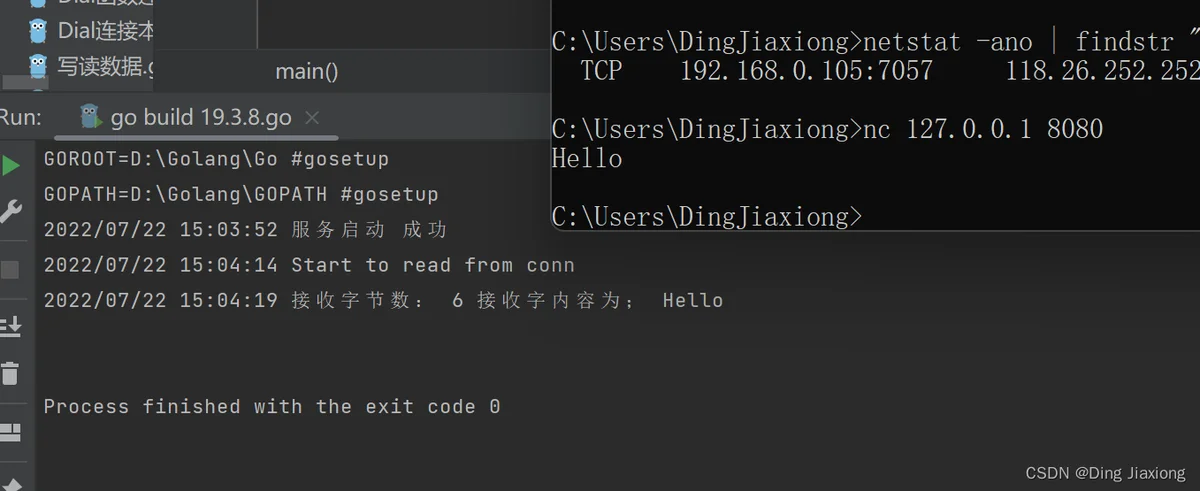The height and width of the screenshot is (491, 1200).
Task: Open run configuration wrench settings
Action: (x=11, y=211)
